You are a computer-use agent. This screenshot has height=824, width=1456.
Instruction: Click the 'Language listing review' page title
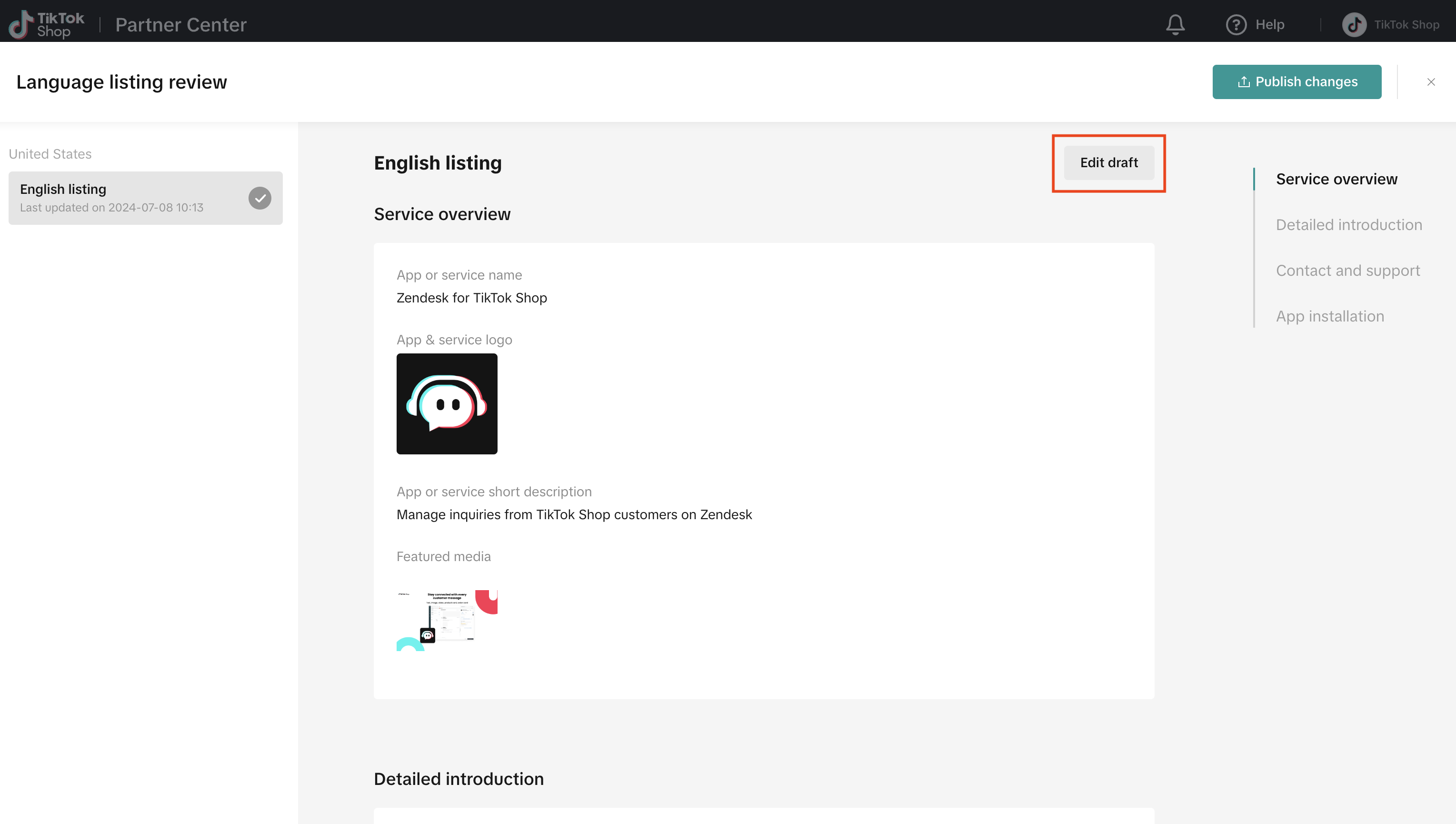[121, 82]
